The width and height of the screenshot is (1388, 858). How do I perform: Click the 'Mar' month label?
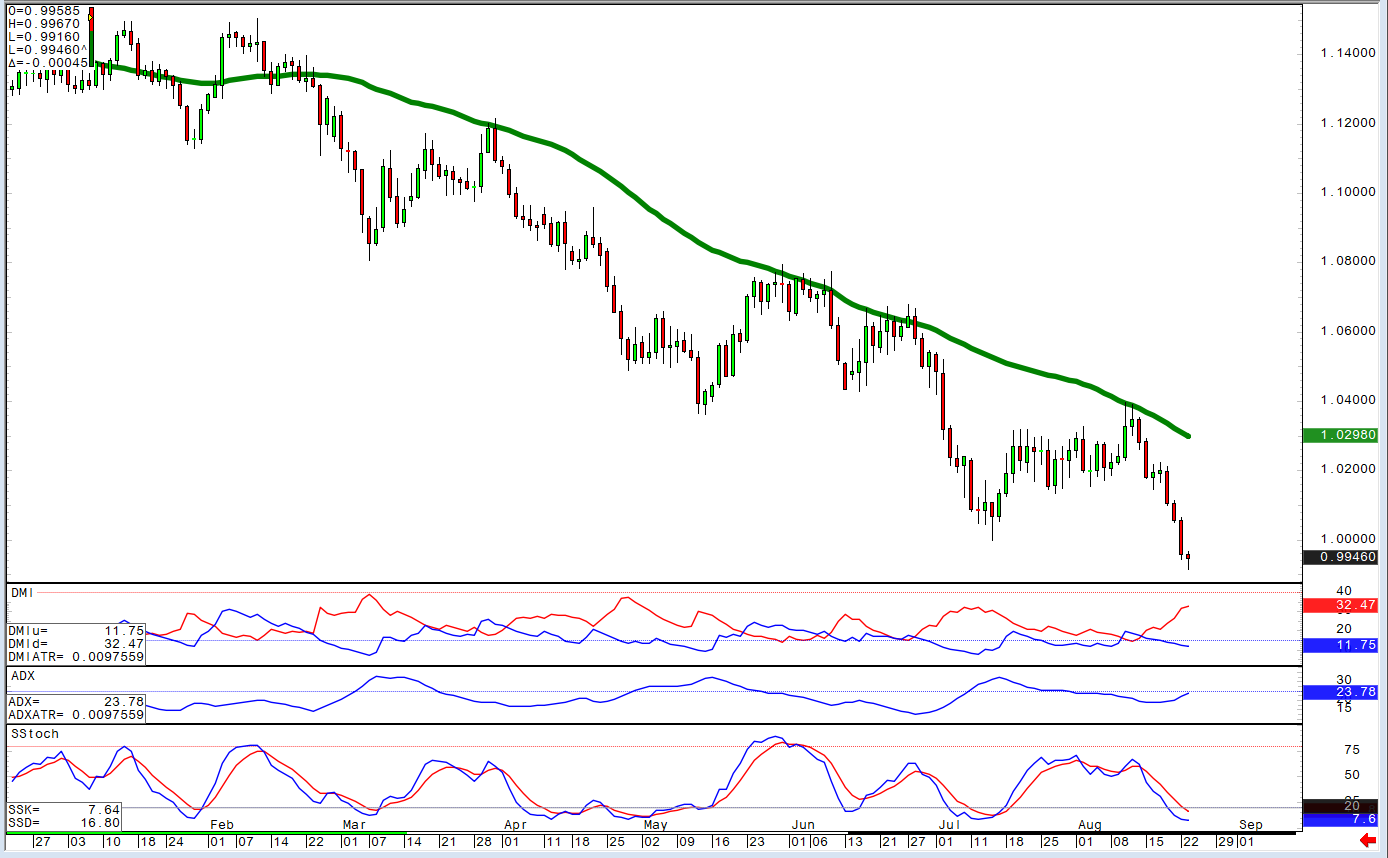[355, 825]
